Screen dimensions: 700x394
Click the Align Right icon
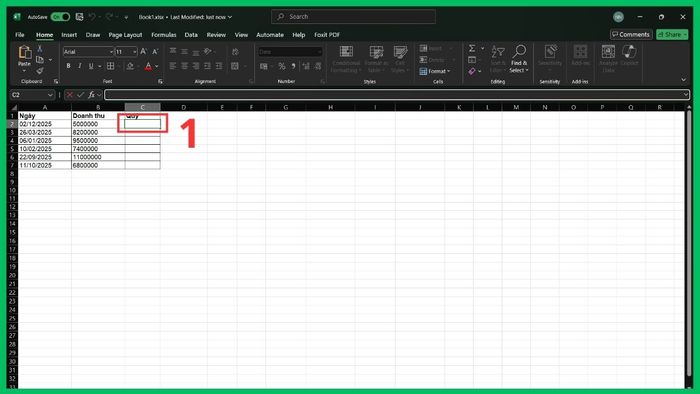pyautogui.click(x=196, y=66)
